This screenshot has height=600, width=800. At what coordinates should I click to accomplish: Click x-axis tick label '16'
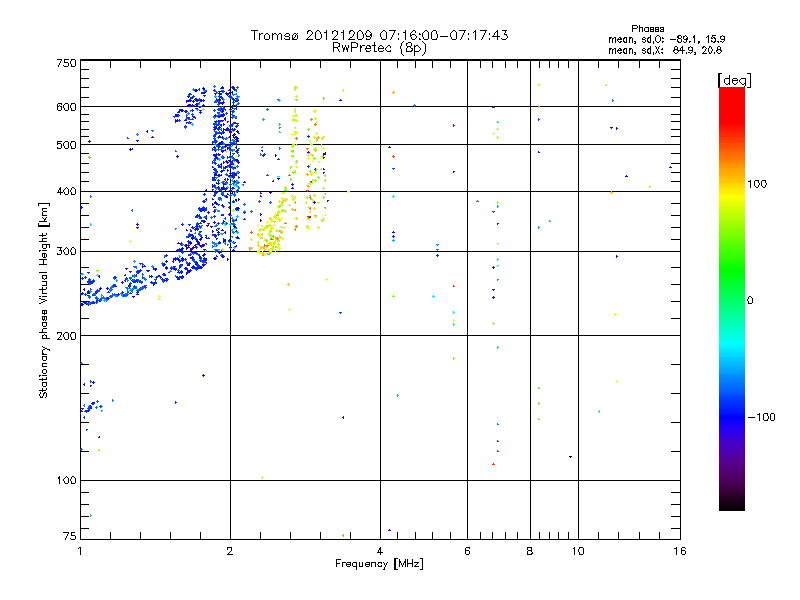(680, 551)
